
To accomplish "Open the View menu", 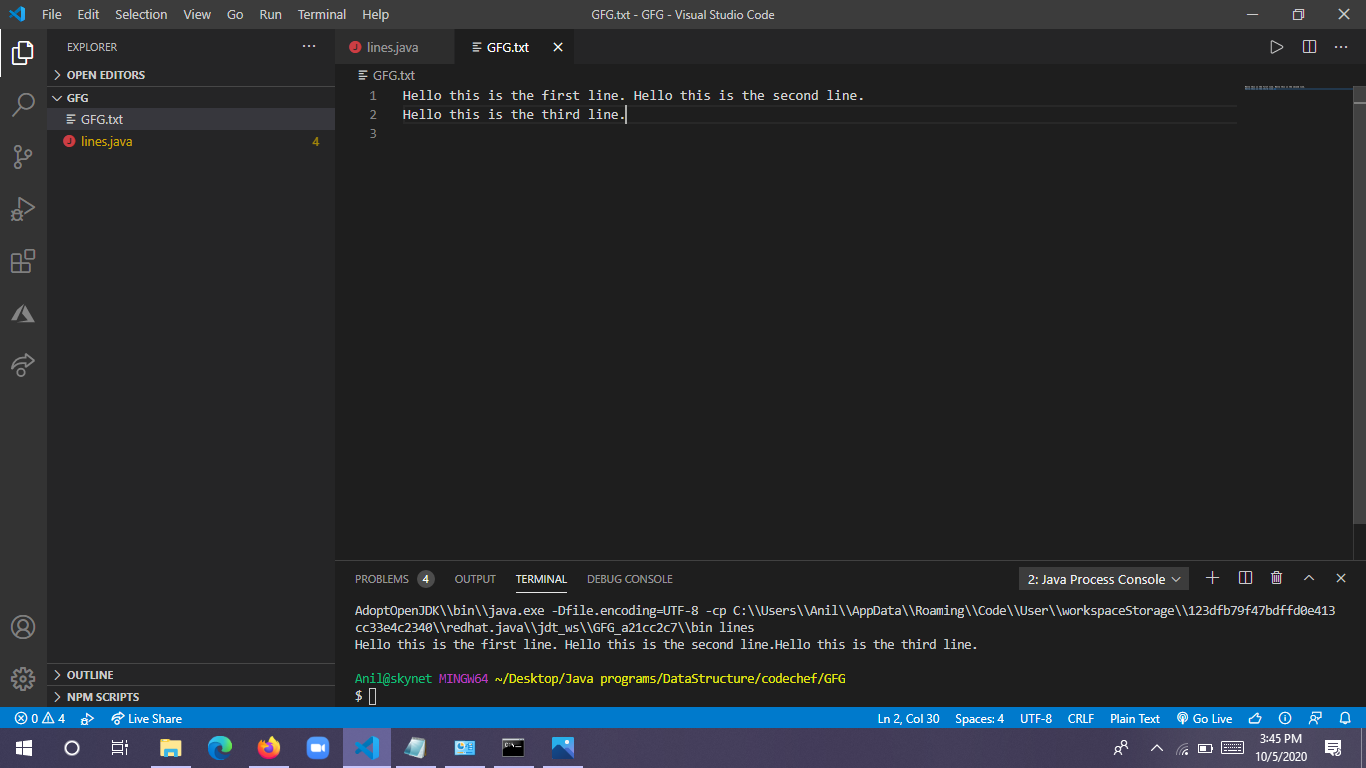I will 197,14.
